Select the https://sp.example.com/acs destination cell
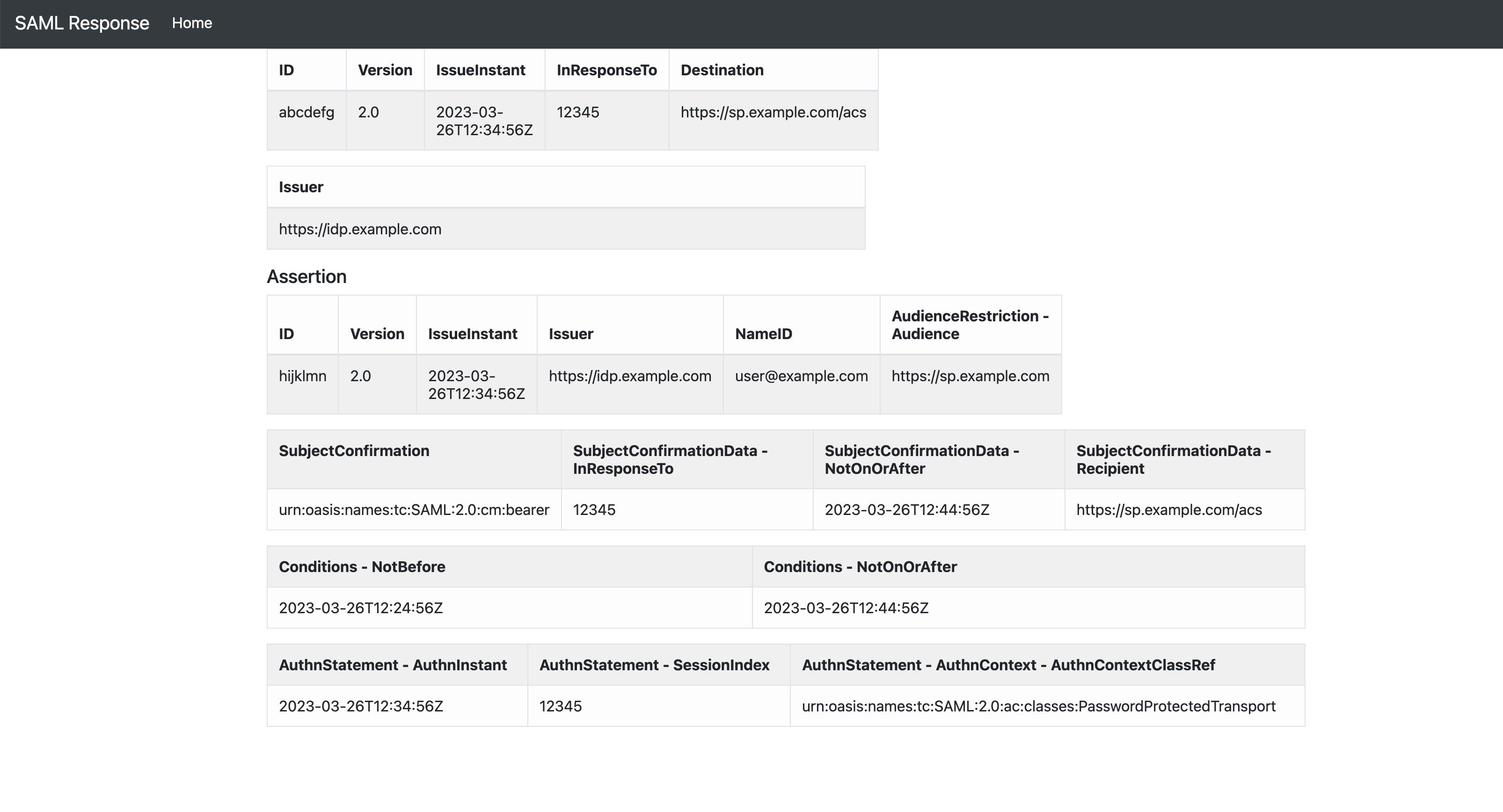Image resolution: width=1503 pixels, height=812 pixels. tap(773, 121)
